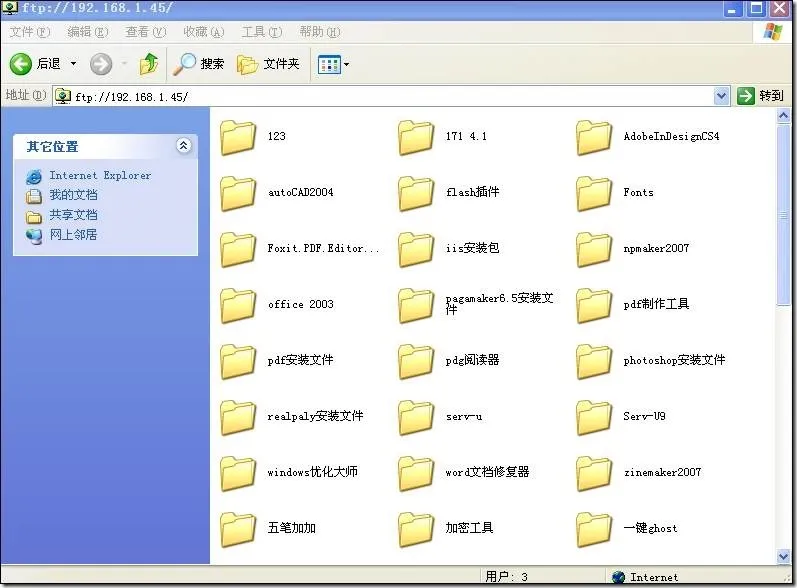Select the 123 folder icon
797x588 pixels.
(x=237, y=137)
